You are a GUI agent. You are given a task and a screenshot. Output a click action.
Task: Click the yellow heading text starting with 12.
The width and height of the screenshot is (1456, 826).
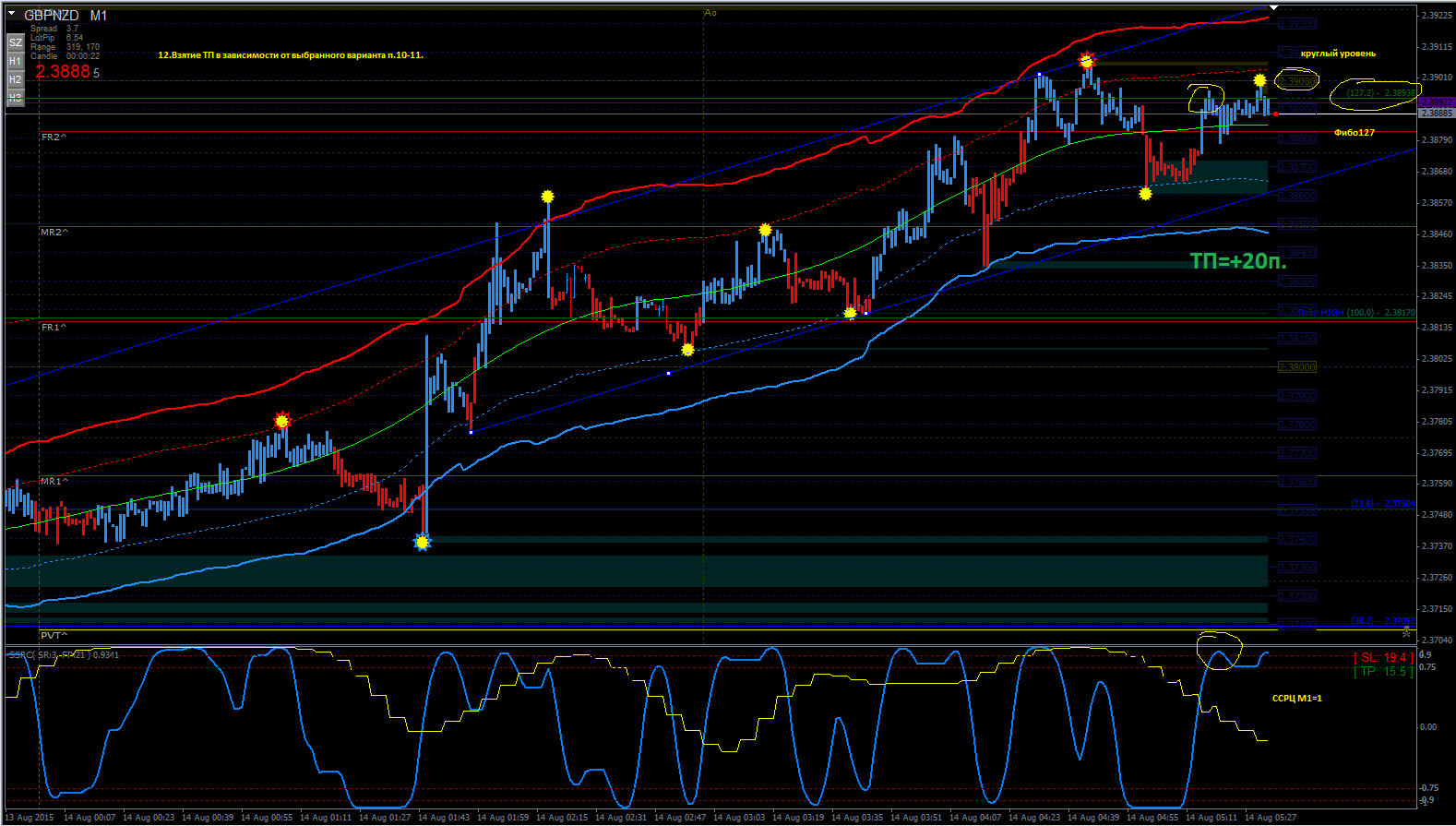coord(291,54)
